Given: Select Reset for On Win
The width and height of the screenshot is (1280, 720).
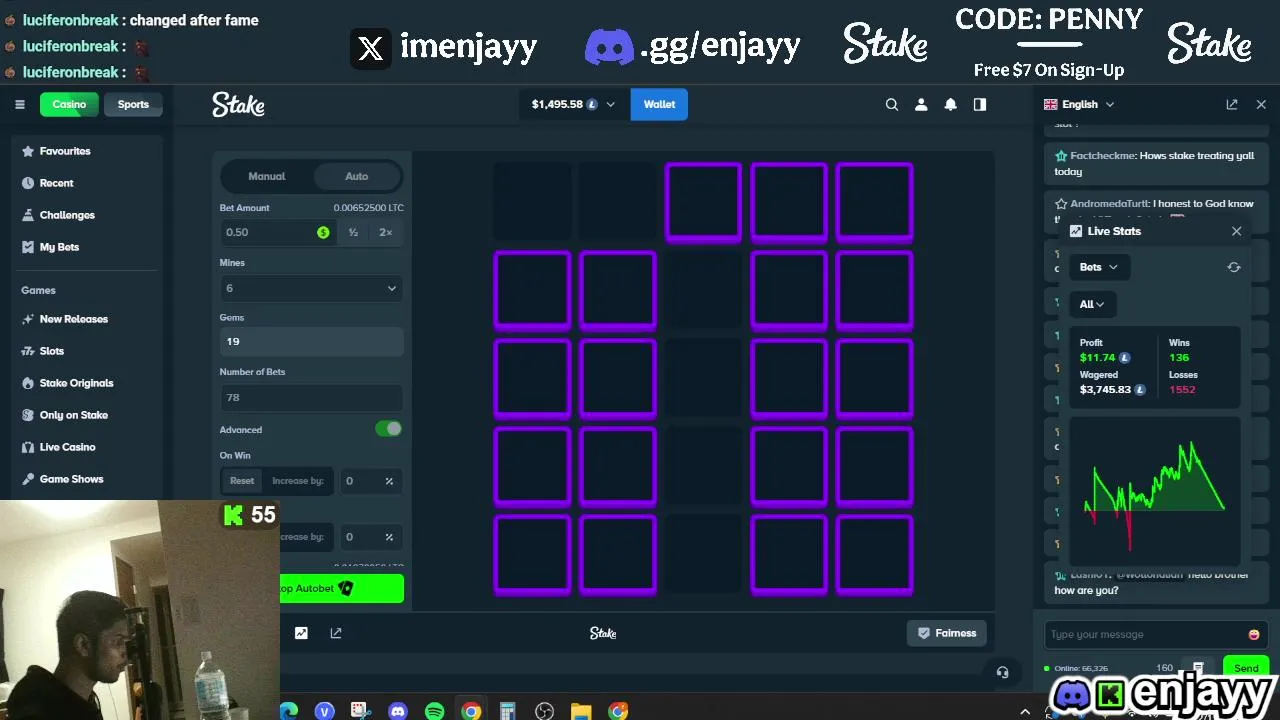Looking at the screenshot, I should [242, 481].
